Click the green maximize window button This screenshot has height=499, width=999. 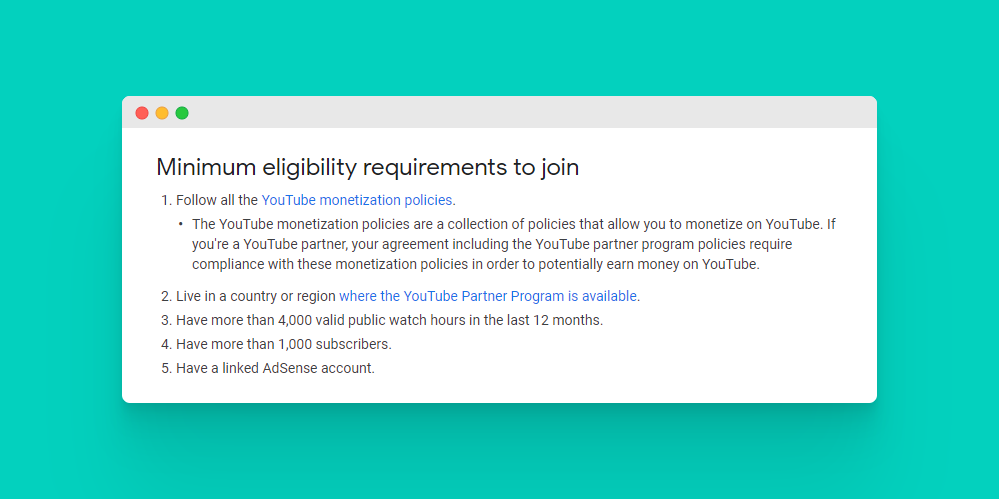[x=182, y=113]
